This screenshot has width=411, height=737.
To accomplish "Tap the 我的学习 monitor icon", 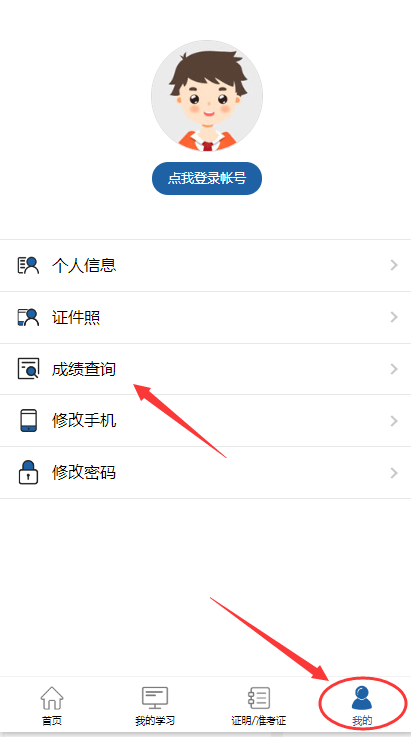I will tap(155, 698).
